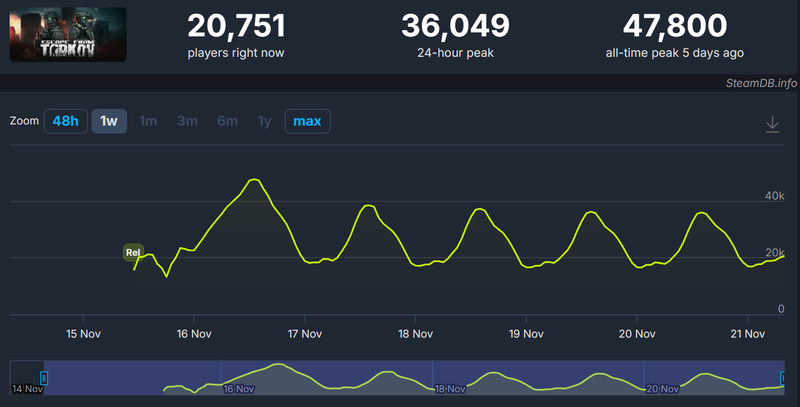The image size is (800, 407).
Task: Click the 36,049 24-hour peak figure
Action: point(455,24)
